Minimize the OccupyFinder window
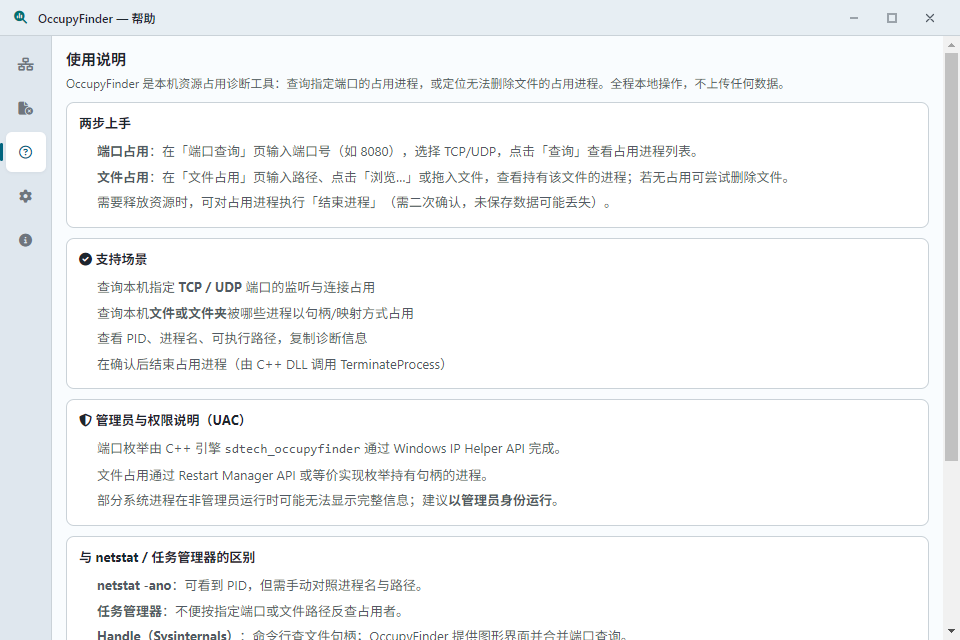This screenshot has height=640, width=960. [x=854, y=18]
